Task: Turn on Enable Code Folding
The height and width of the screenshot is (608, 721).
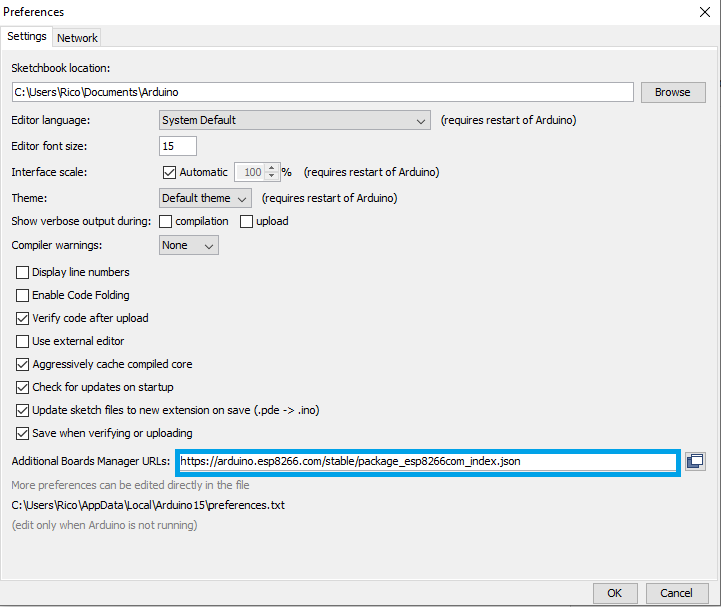Action: [23, 295]
